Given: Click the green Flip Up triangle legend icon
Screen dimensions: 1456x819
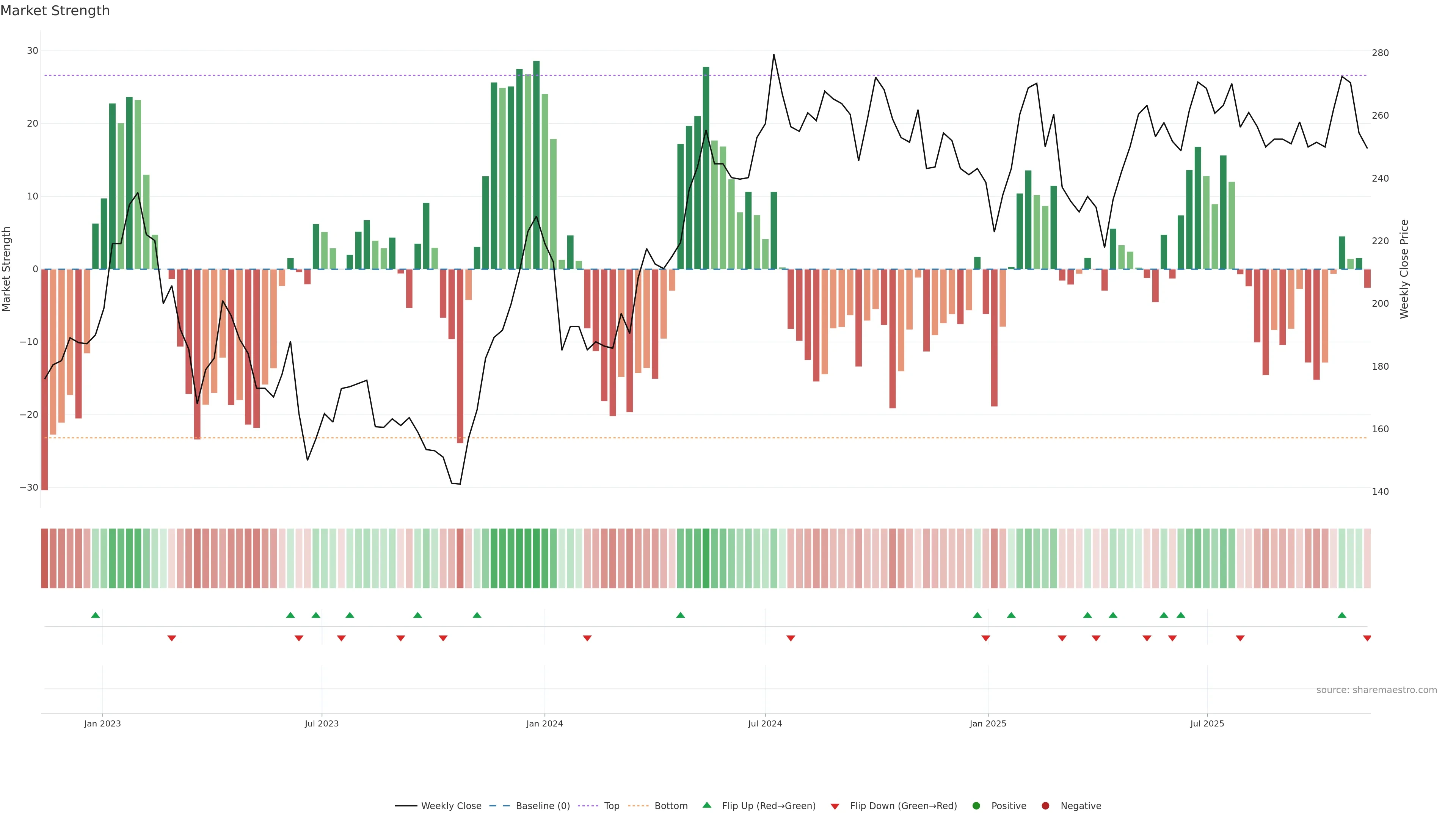Looking at the screenshot, I should pos(706,805).
